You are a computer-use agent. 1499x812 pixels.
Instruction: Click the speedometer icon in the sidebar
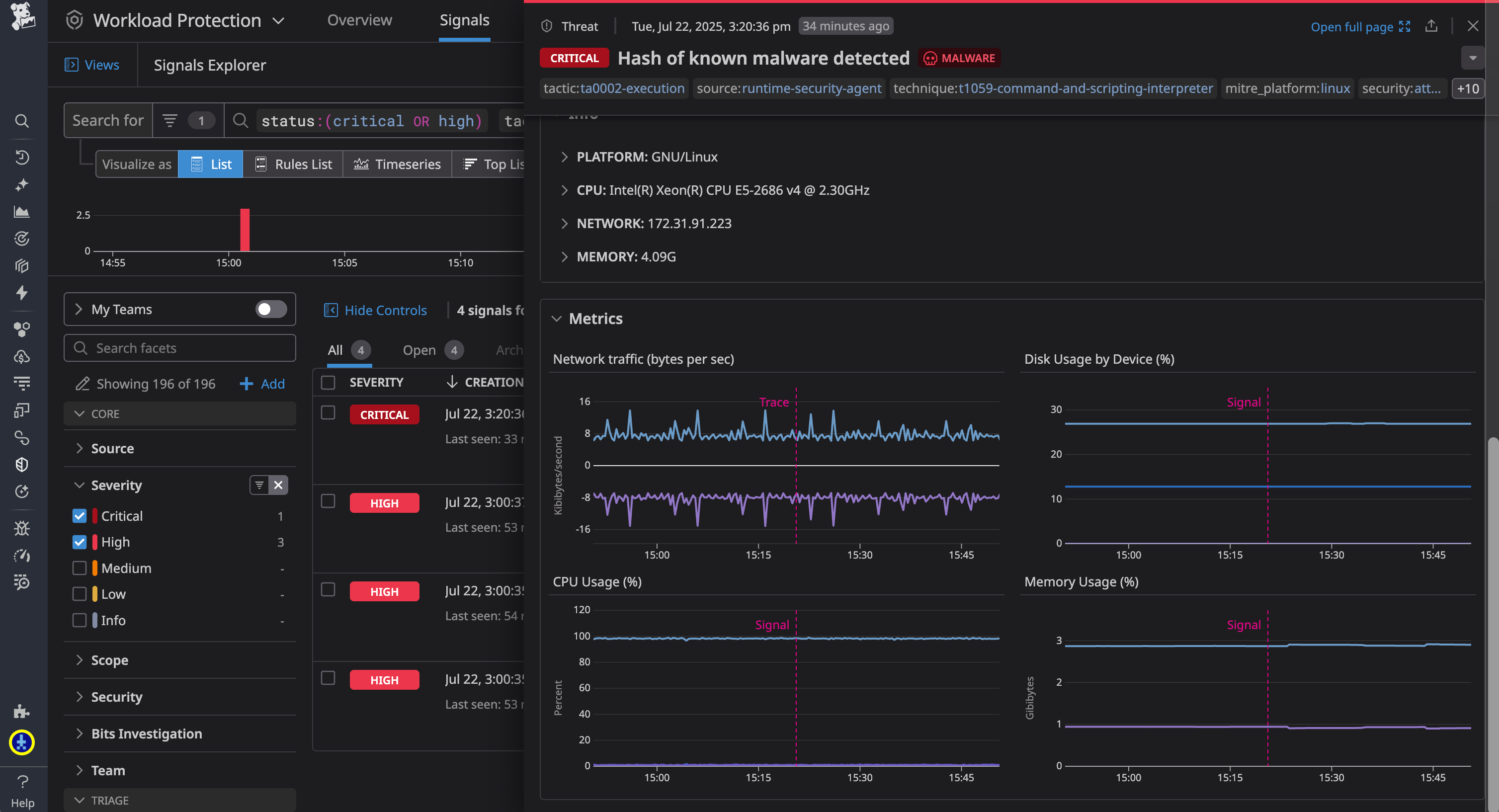(21, 556)
